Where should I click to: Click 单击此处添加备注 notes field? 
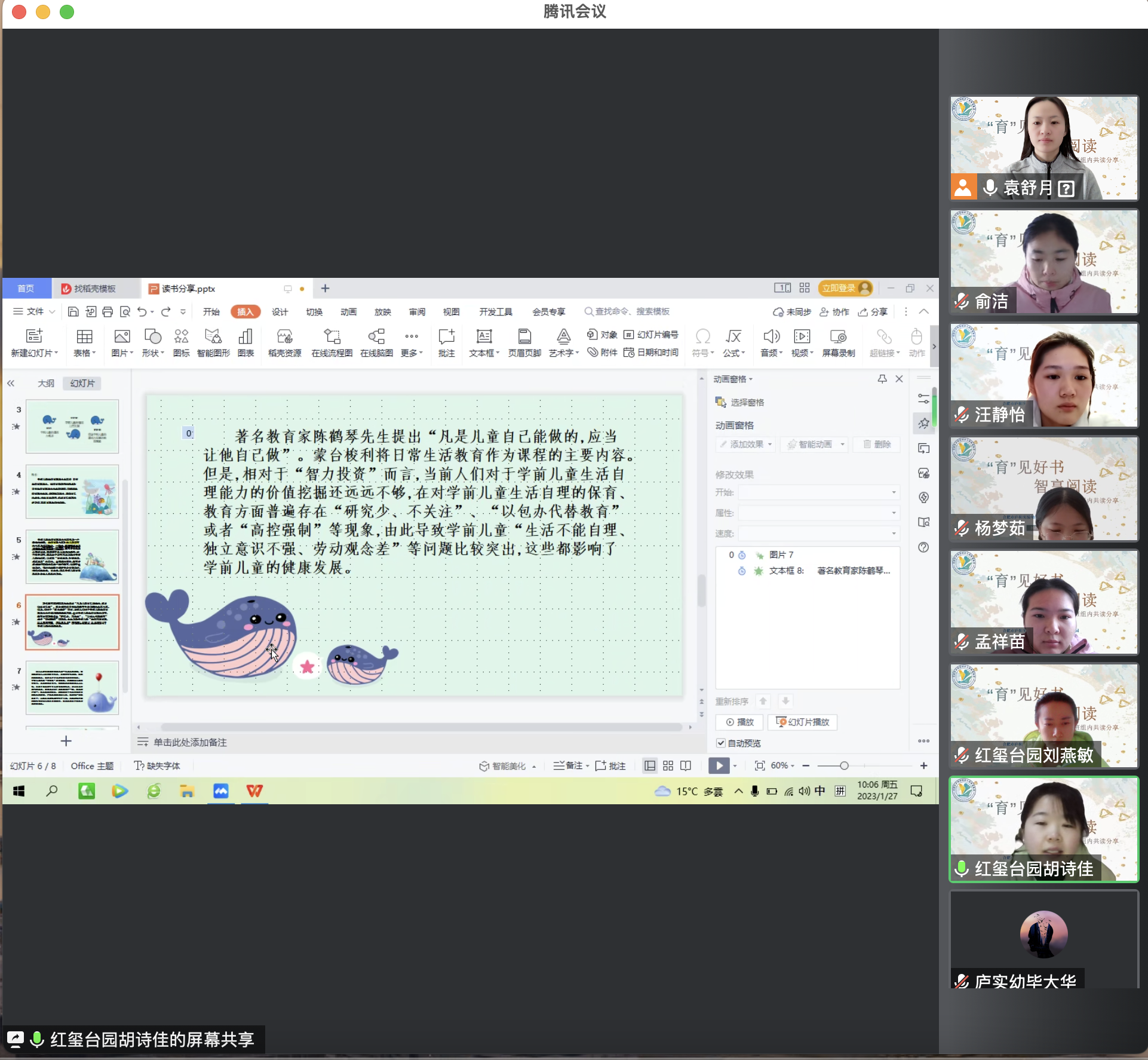pos(190,742)
